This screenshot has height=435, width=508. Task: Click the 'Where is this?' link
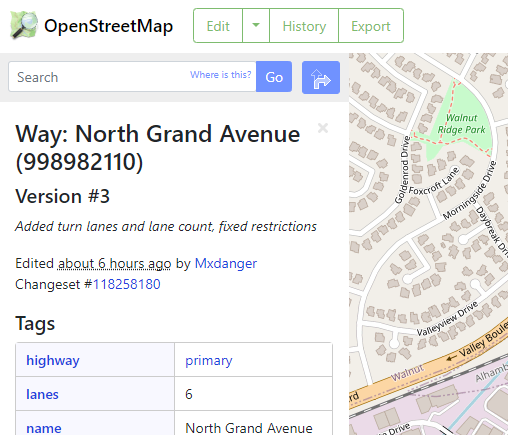pyautogui.click(x=220, y=74)
